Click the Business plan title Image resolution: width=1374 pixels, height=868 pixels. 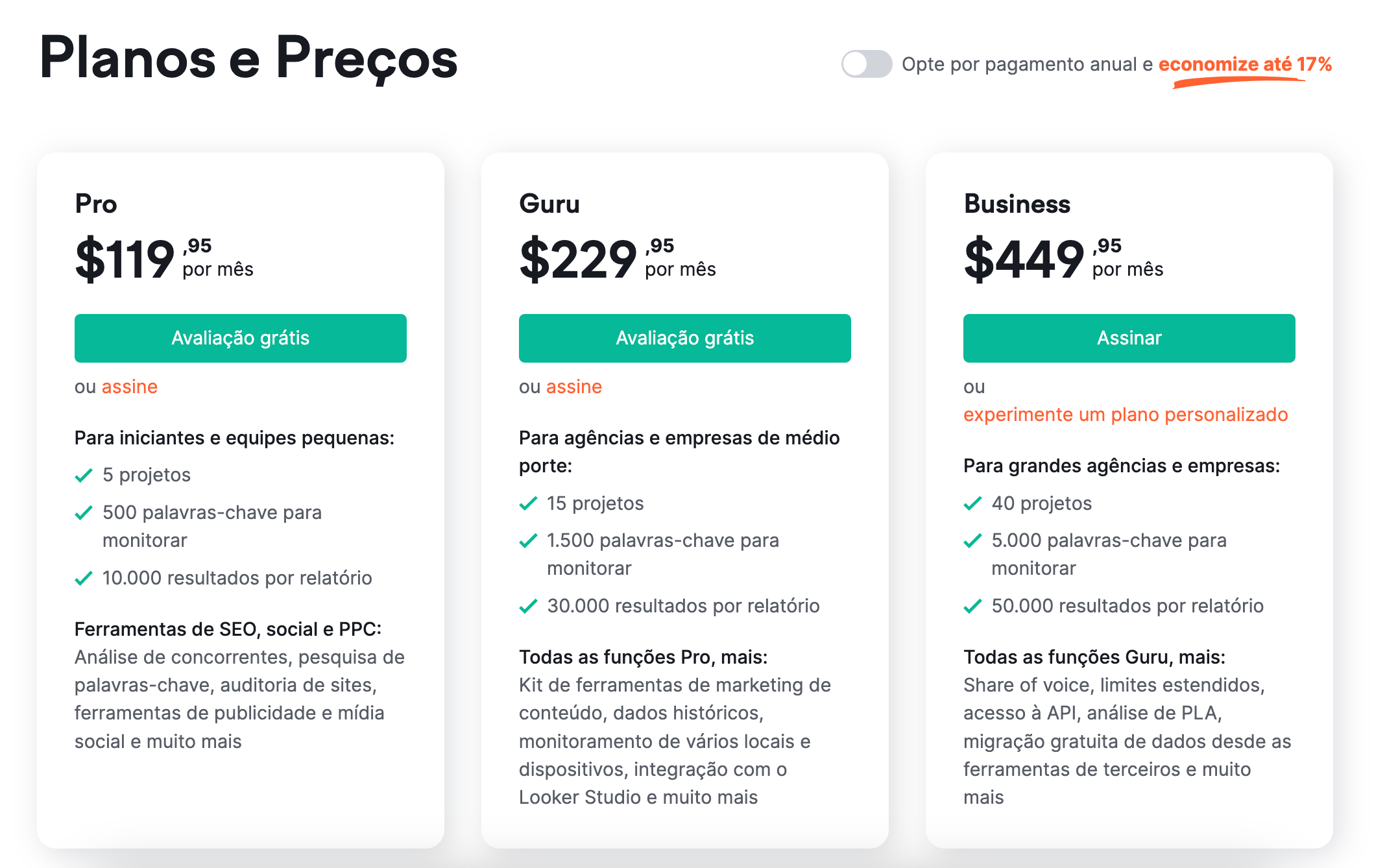1017,204
